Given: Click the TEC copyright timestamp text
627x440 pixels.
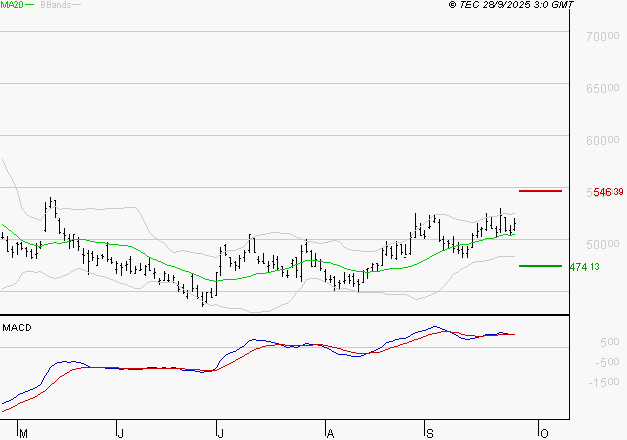Looking at the screenshot, I should (x=511, y=6).
